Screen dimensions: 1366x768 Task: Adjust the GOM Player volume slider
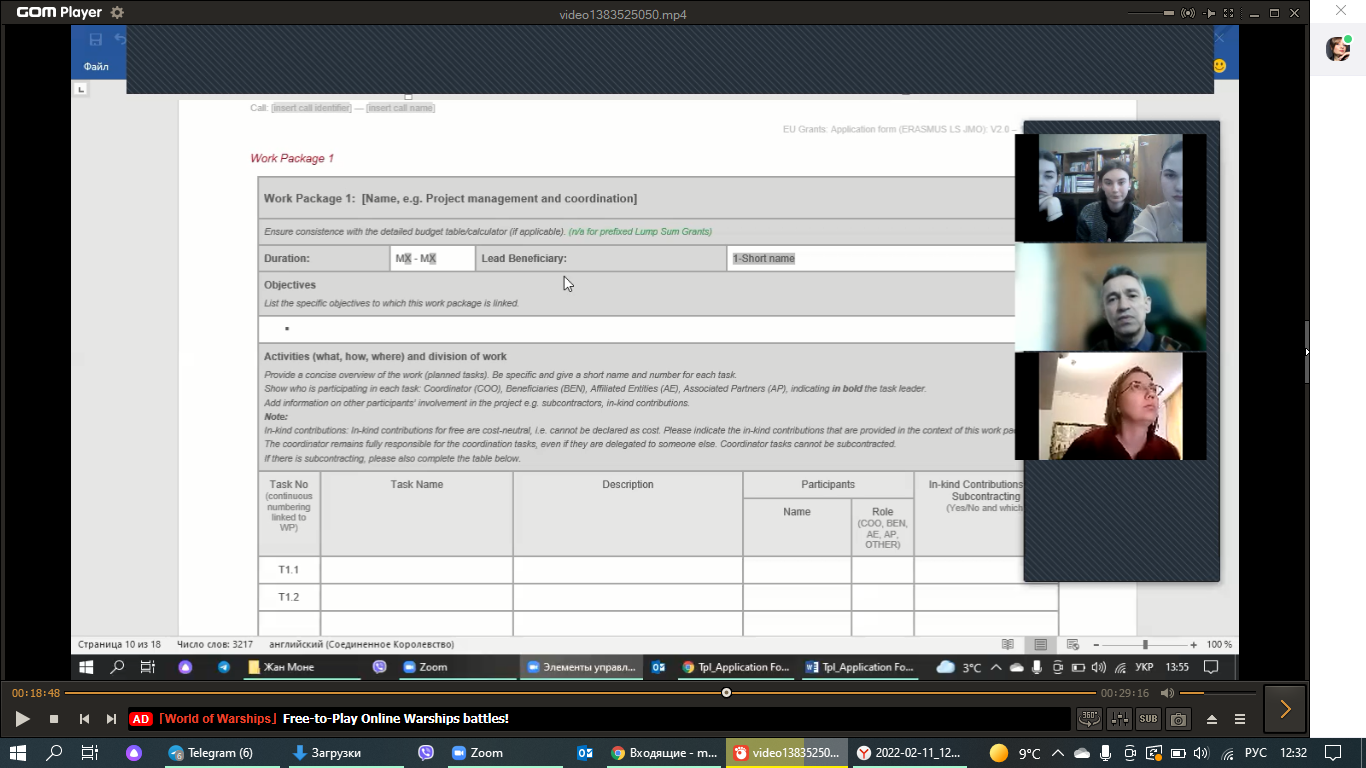click(1217, 693)
